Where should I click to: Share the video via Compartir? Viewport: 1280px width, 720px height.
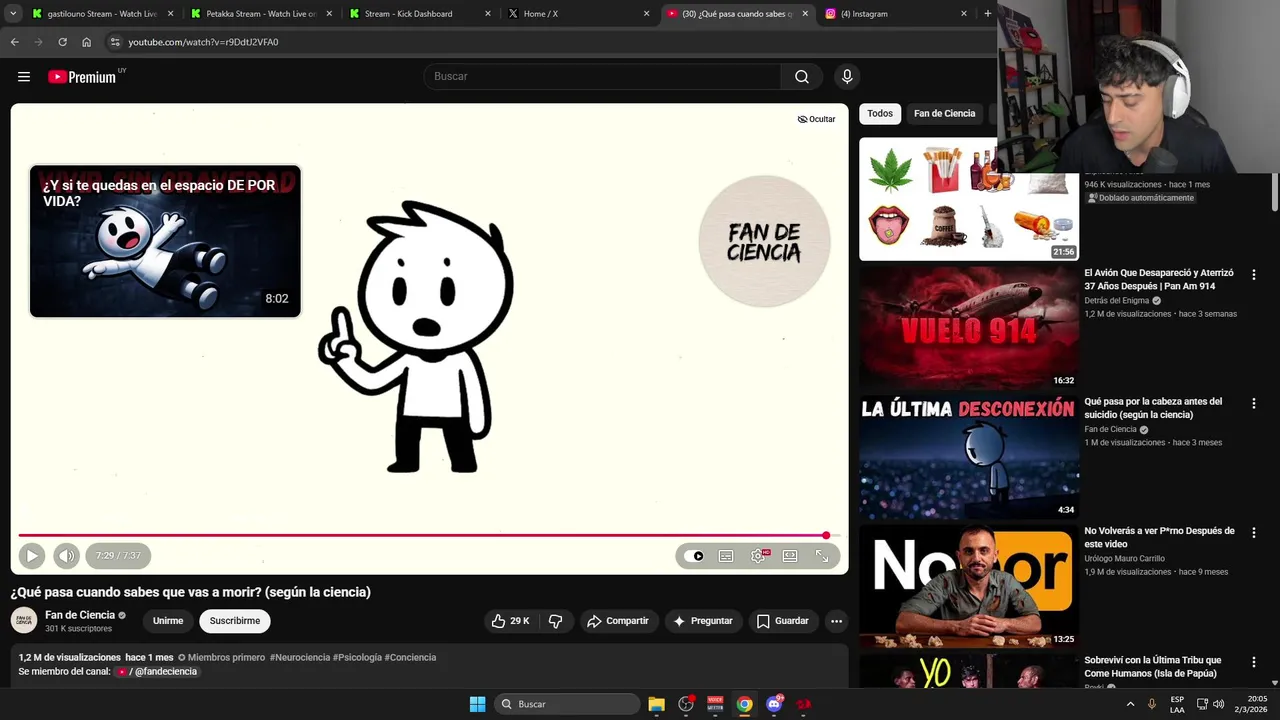[x=618, y=621]
